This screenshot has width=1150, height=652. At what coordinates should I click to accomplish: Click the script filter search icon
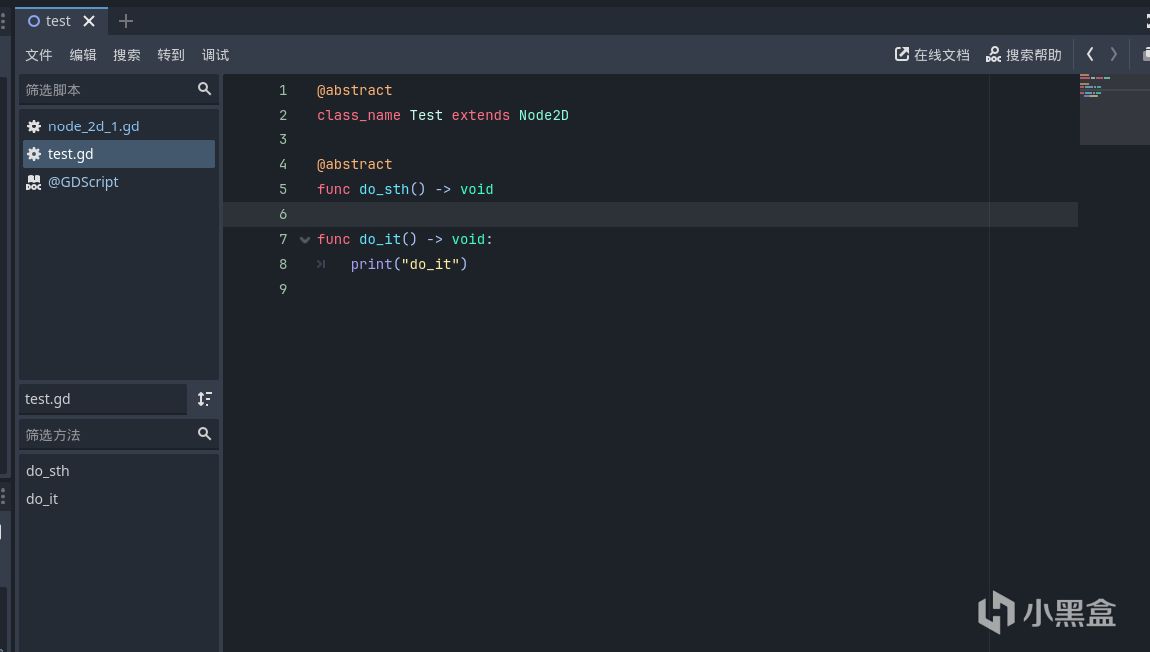coord(204,89)
